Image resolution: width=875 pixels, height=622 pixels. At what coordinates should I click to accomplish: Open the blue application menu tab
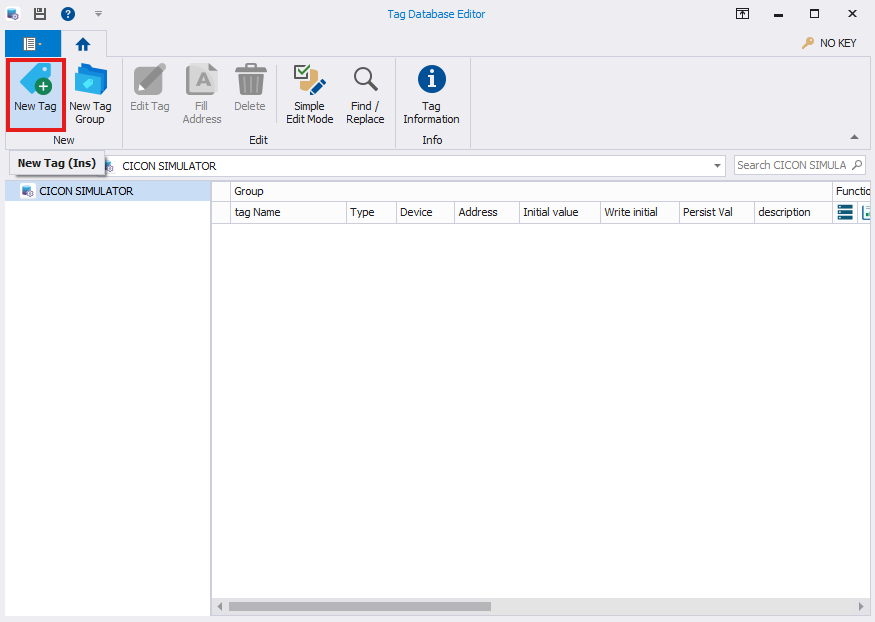[32, 44]
